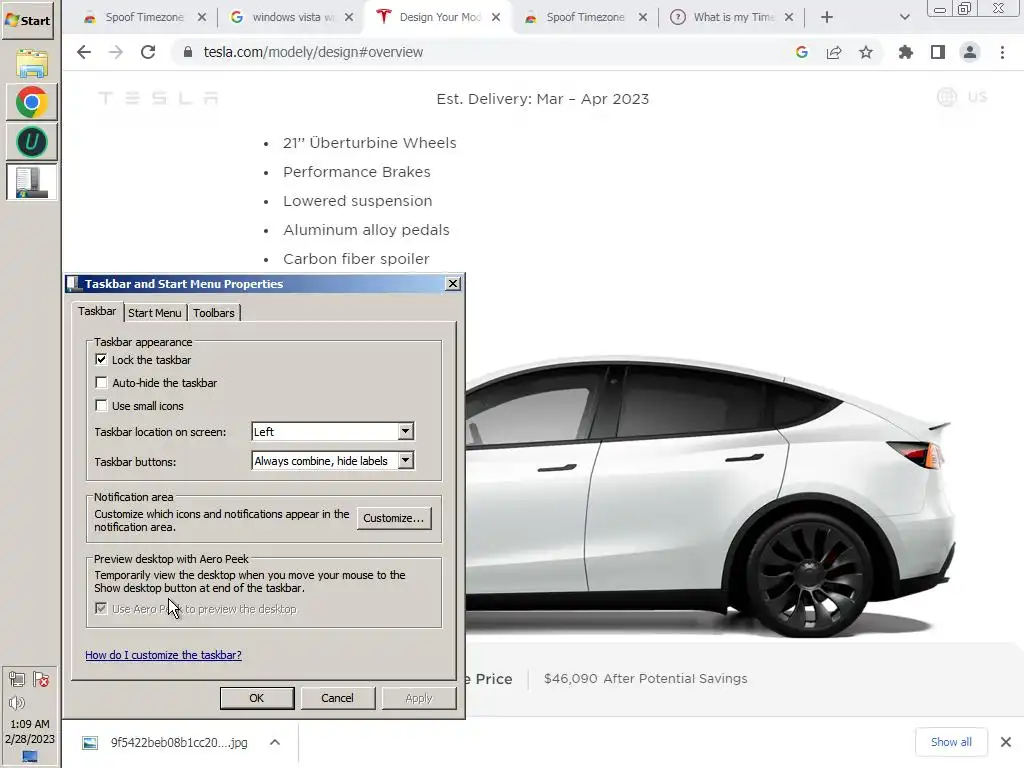This screenshot has width=1024, height=768.
Task: Click the network tray icon
Action: [17, 680]
